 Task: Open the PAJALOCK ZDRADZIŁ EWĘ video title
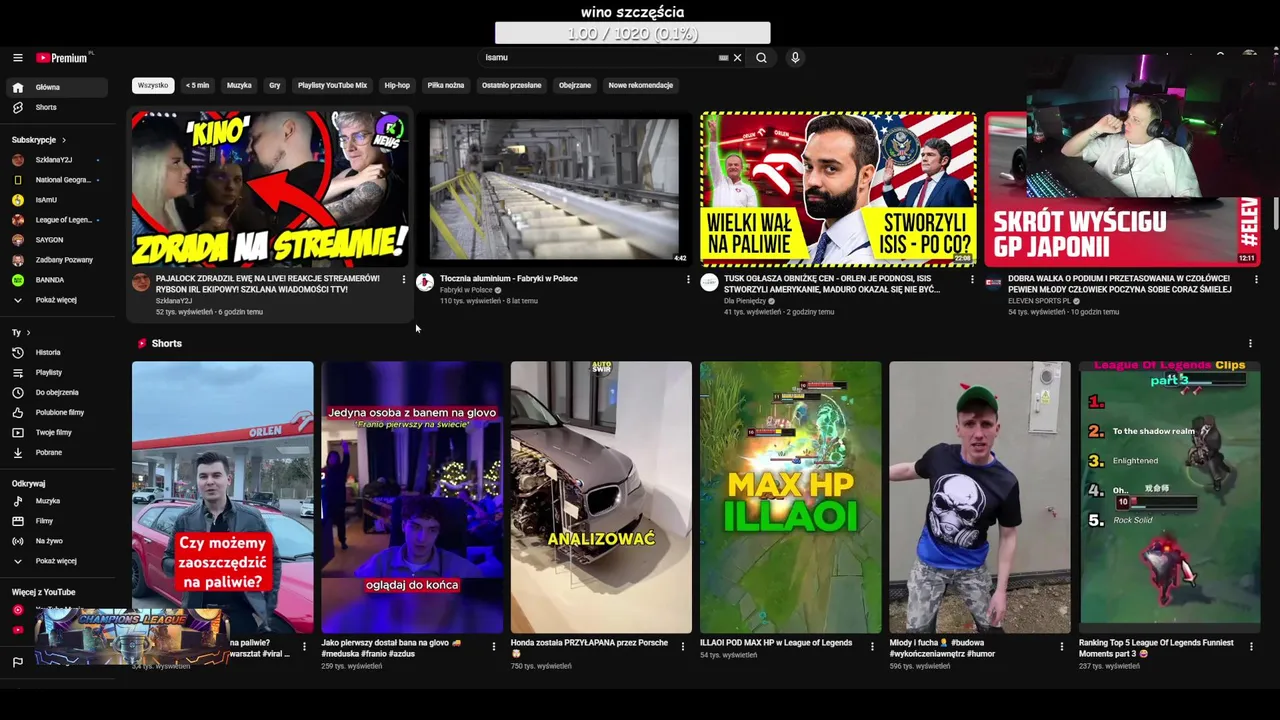click(268, 284)
